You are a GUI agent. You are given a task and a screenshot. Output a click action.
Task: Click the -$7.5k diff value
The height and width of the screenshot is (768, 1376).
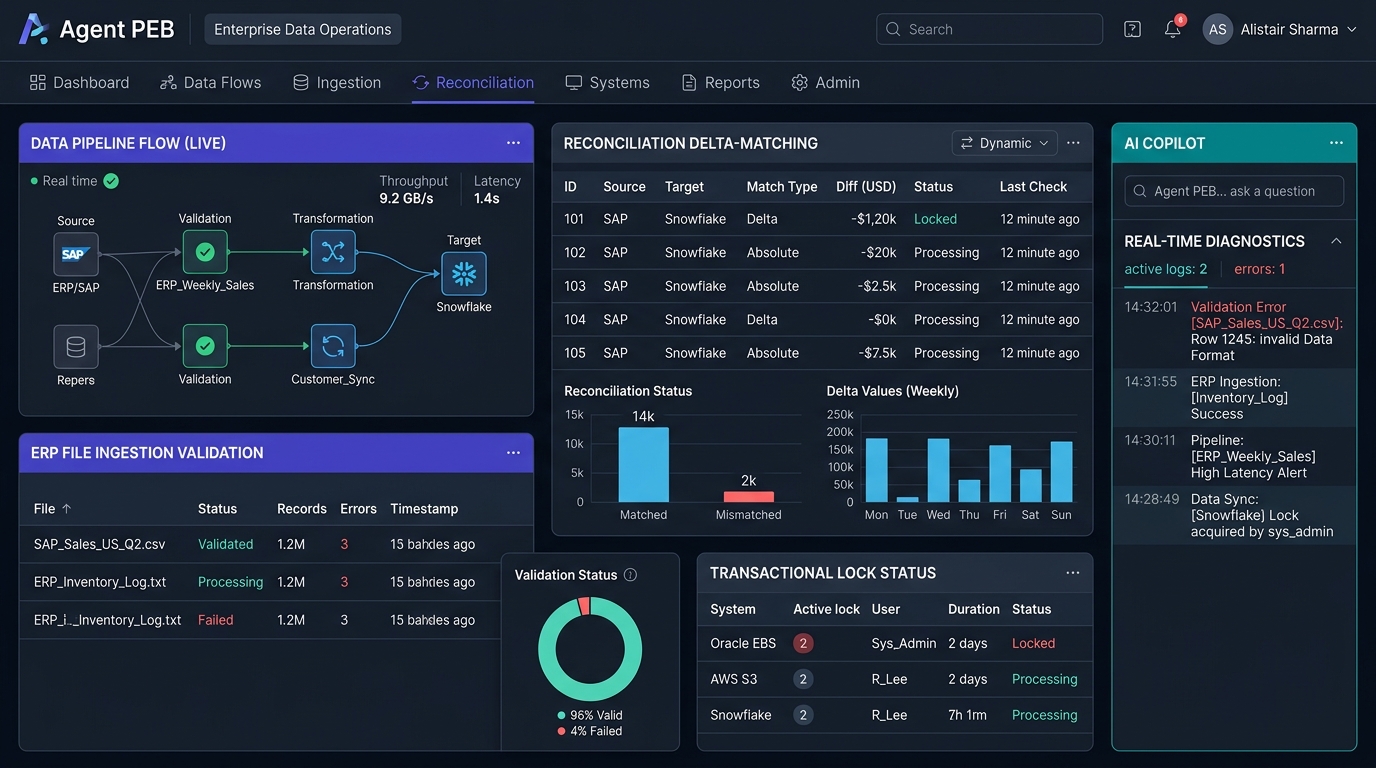[877, 353]
